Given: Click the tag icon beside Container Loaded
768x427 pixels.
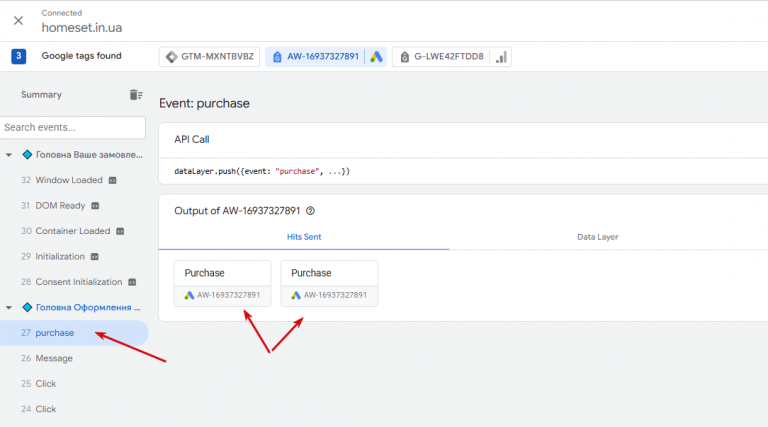Looking at the screenshot, I should pyautogui.click(x=120, y=231).
